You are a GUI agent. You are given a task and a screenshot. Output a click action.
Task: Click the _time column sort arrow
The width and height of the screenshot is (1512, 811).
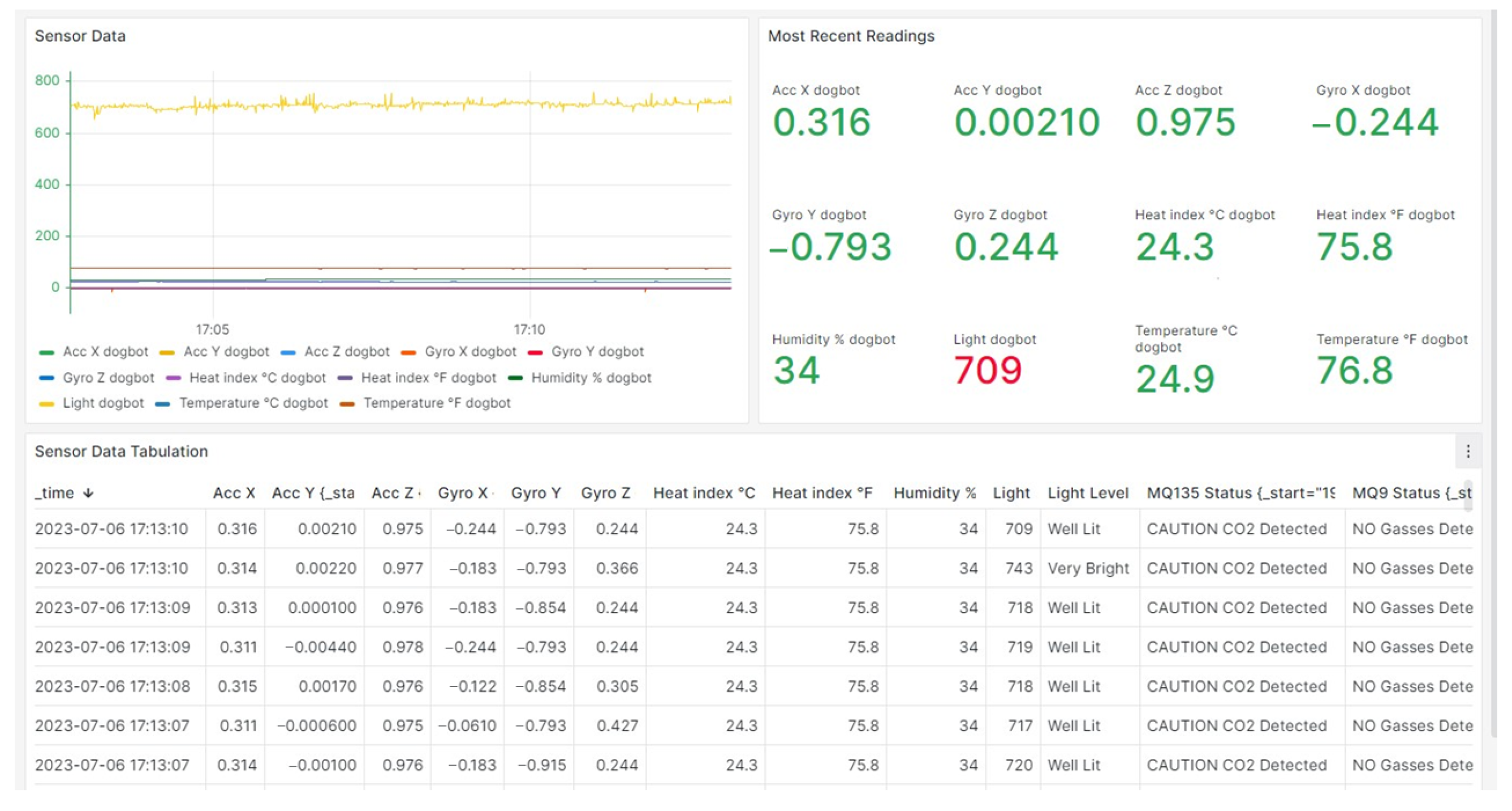pos(88,493)
